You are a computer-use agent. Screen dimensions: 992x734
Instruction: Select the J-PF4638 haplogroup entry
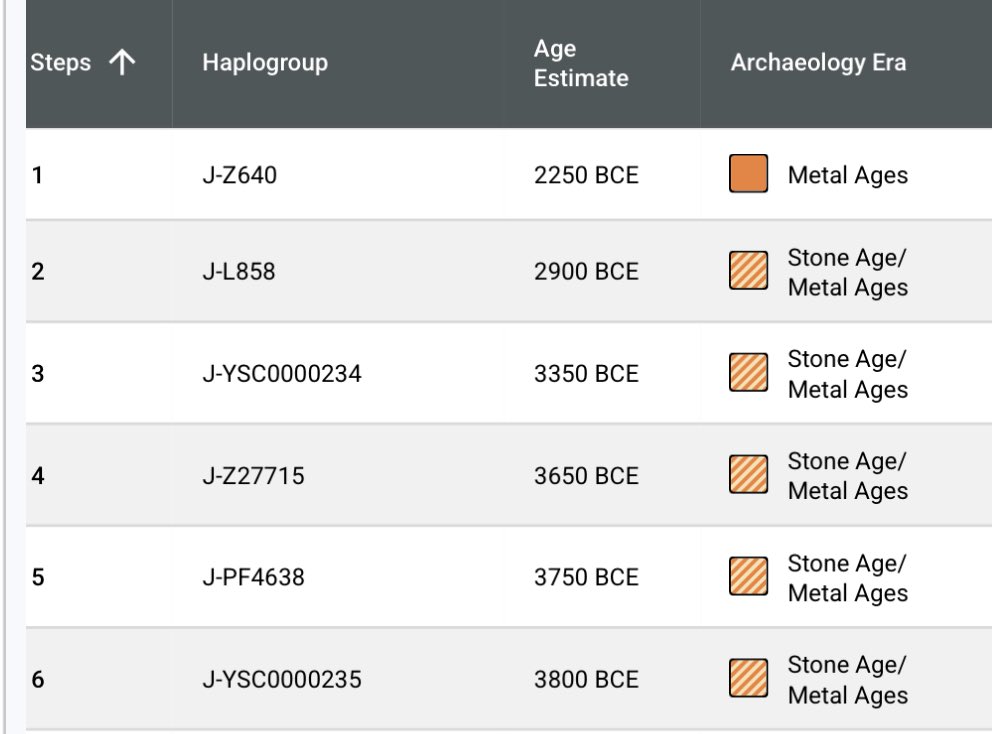pos(253,578)
